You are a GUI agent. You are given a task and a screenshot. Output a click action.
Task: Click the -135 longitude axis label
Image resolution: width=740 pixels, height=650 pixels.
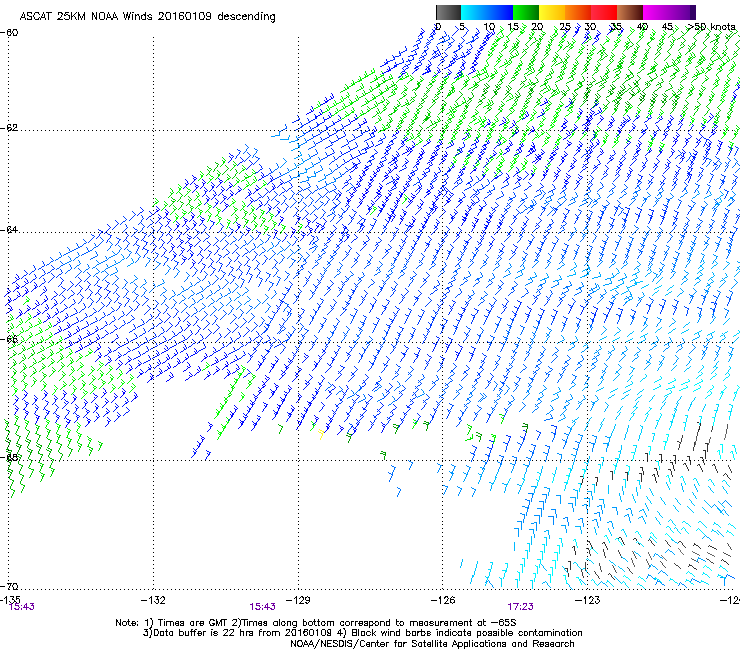9,600
